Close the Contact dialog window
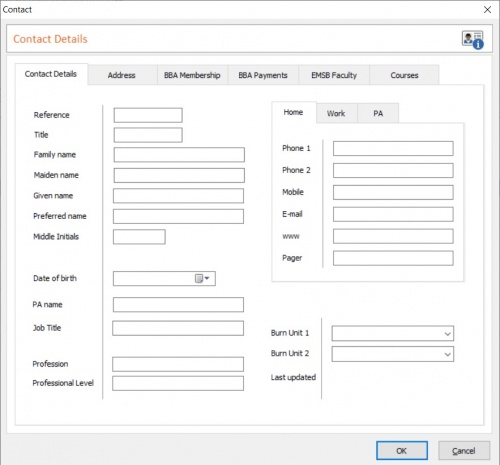The width and height of the screenshot is (500, 465). pos(487,10)
